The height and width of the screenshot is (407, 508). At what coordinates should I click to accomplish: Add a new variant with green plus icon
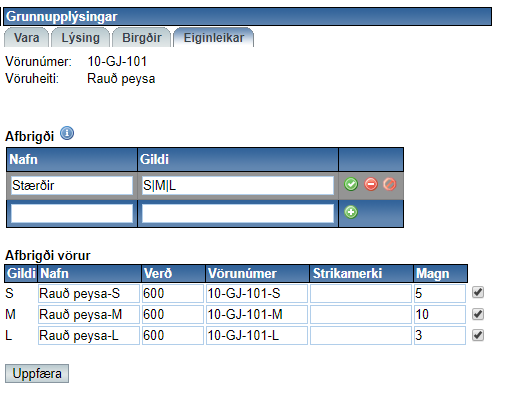pos(351,212)
